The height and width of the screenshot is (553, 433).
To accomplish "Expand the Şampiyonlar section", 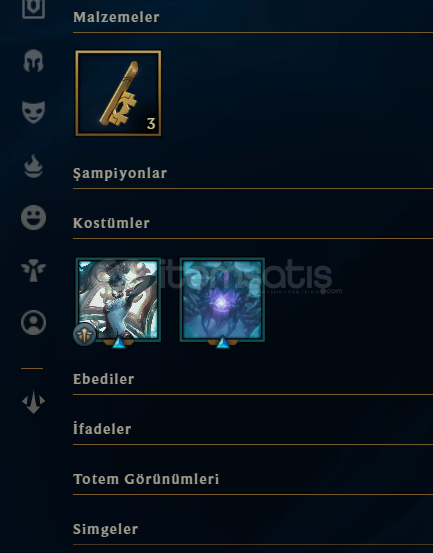I will coord(120,174).
